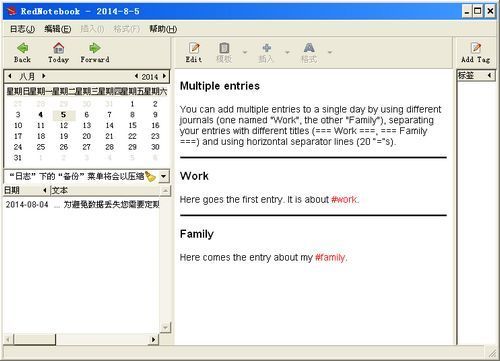Click the #work hashtag link

[x=344, y=200]
